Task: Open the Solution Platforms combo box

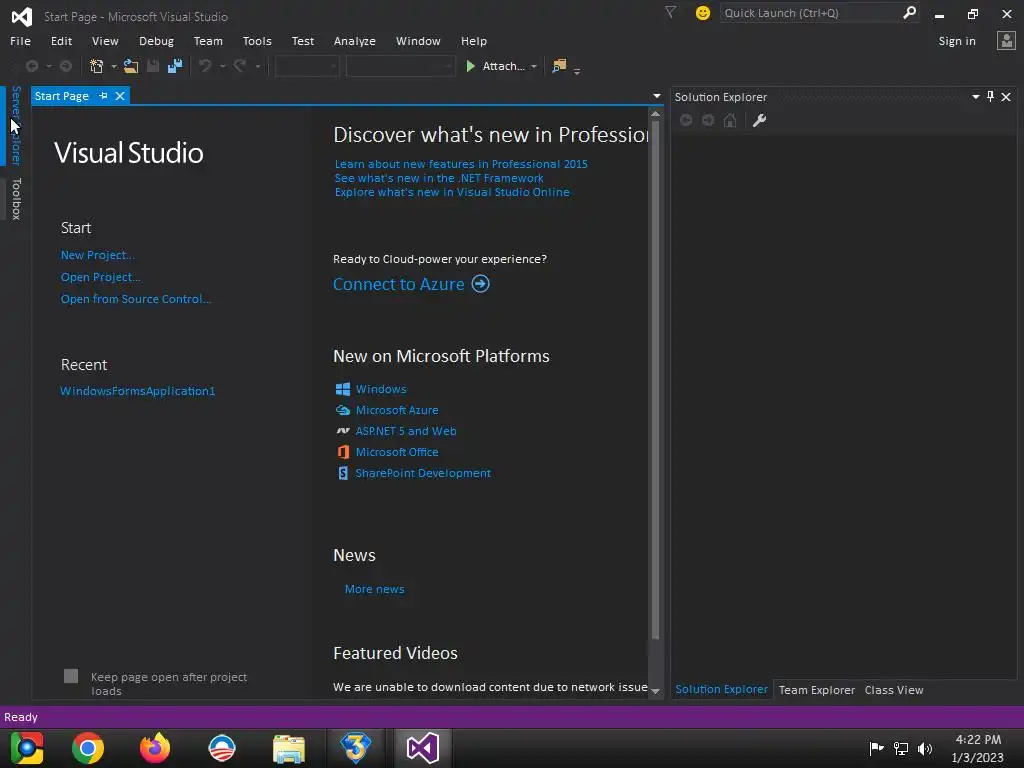Action: pos(400,66)
